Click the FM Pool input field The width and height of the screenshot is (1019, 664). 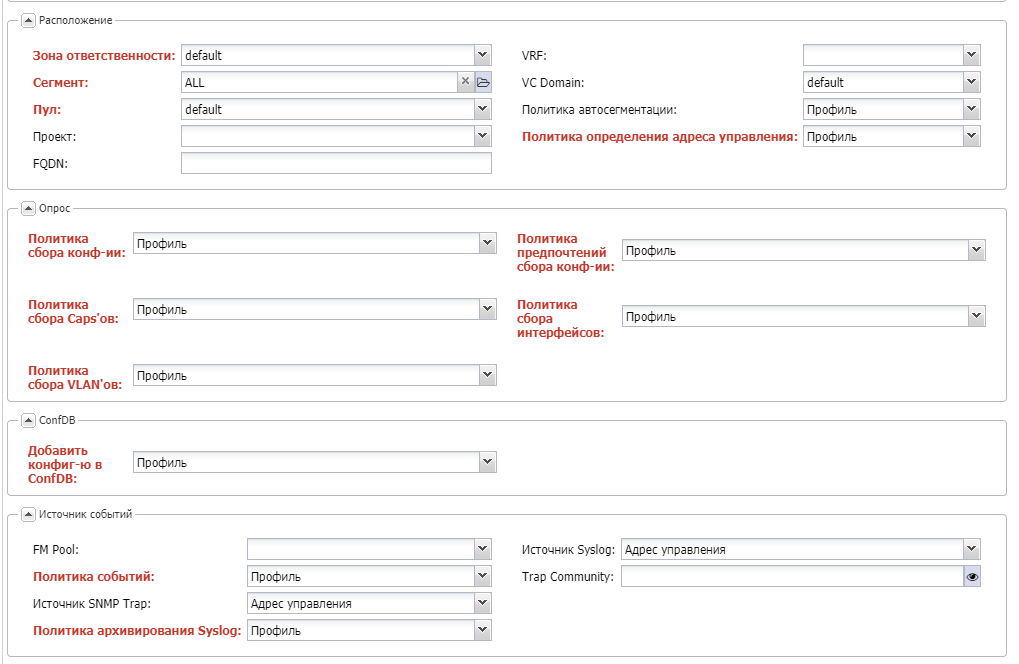tap(361, 549)
